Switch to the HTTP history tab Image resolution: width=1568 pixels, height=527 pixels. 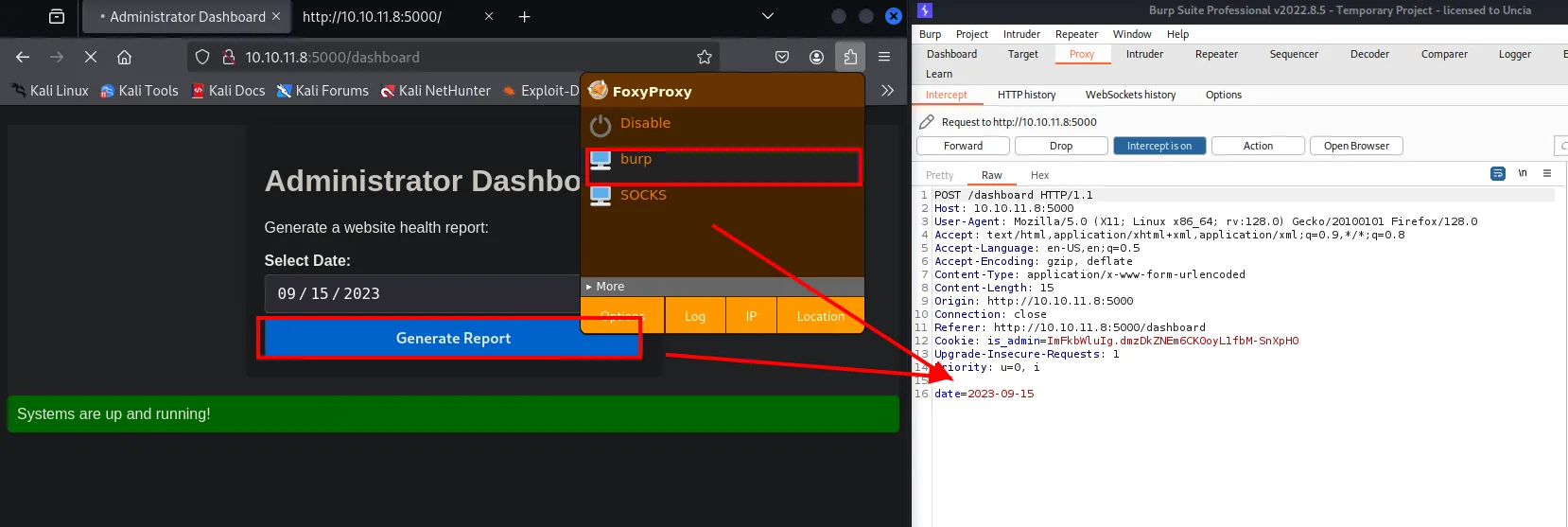coord(1026,95)
